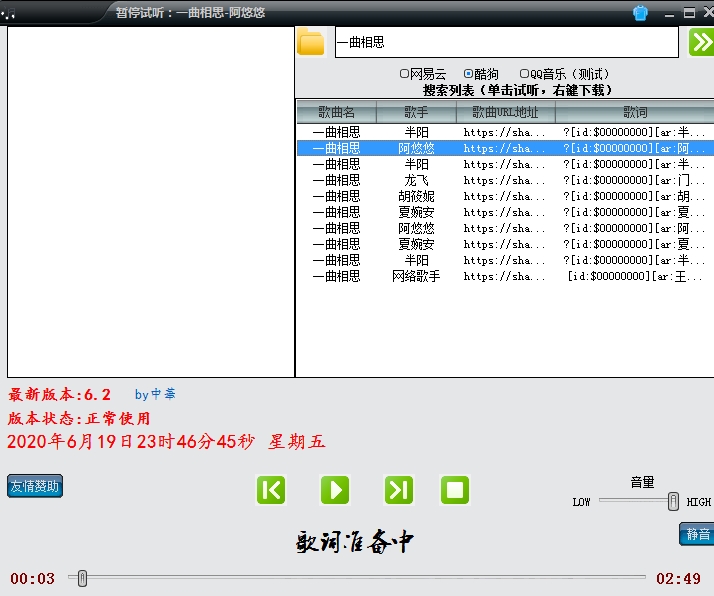Mute audio with the 静音 button

(697, 534)
